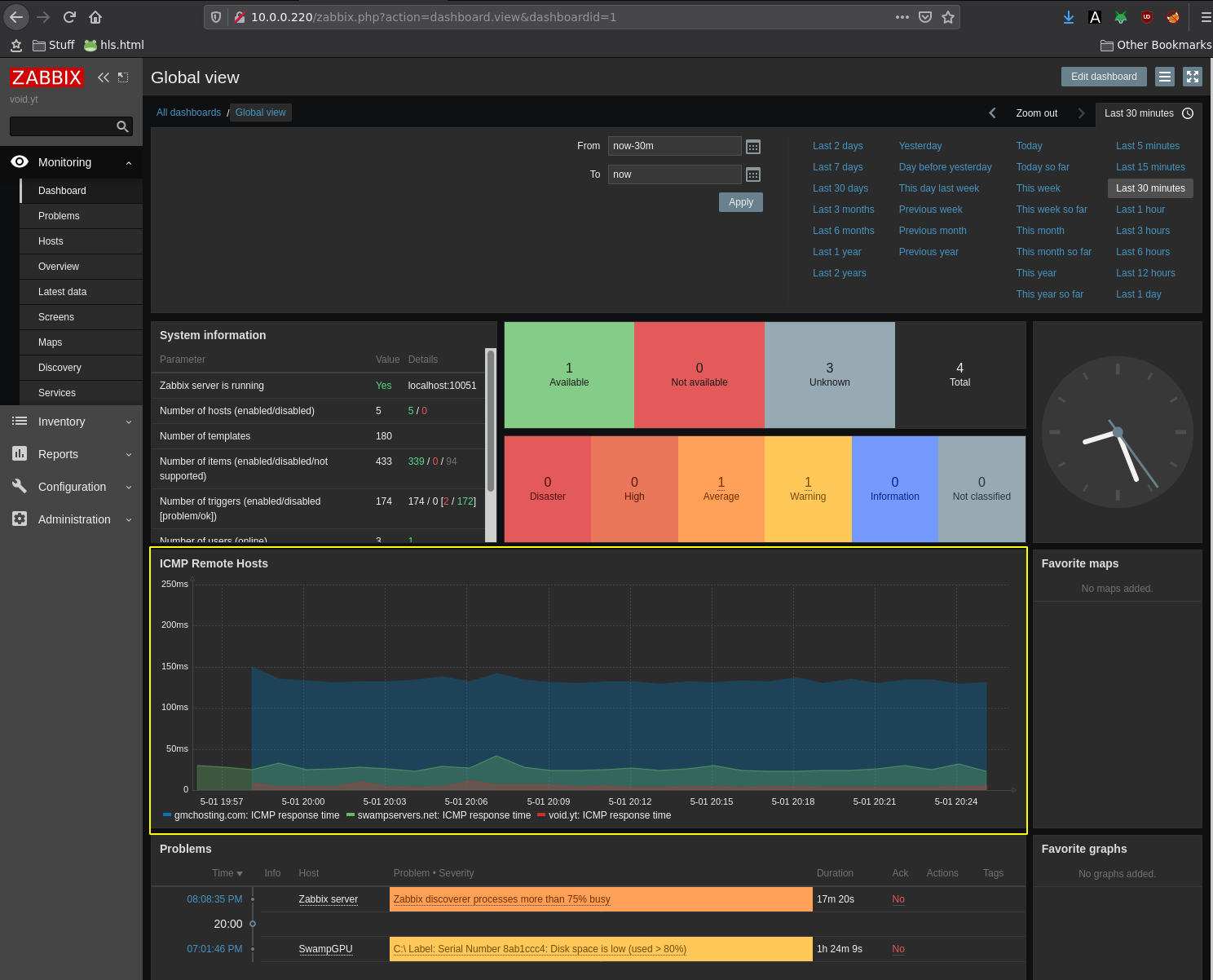
Task: Select Yesterday time range
Action: click(x=920, y=146)
